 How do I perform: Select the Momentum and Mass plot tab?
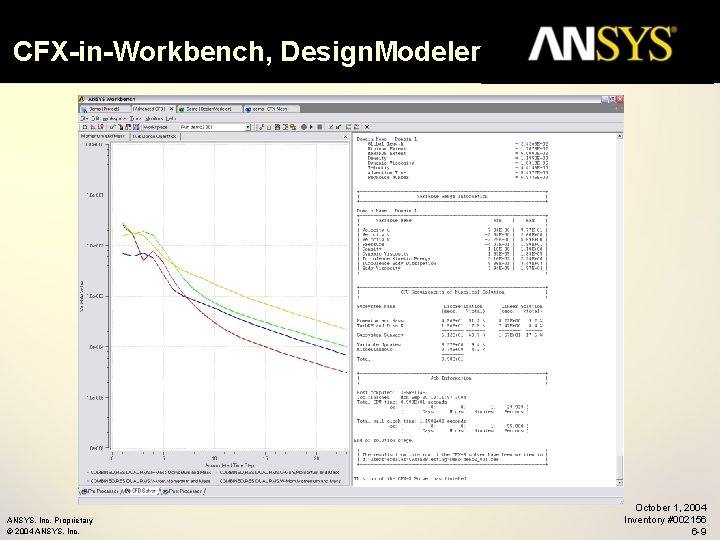pyautogui.click(x=103, y=136)
